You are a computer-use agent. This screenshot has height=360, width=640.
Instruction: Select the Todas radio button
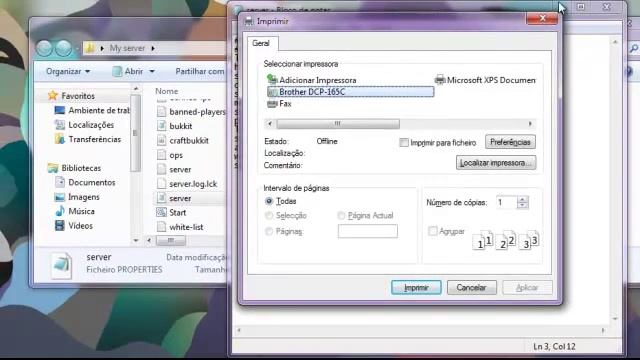click(x=269, y=201)
